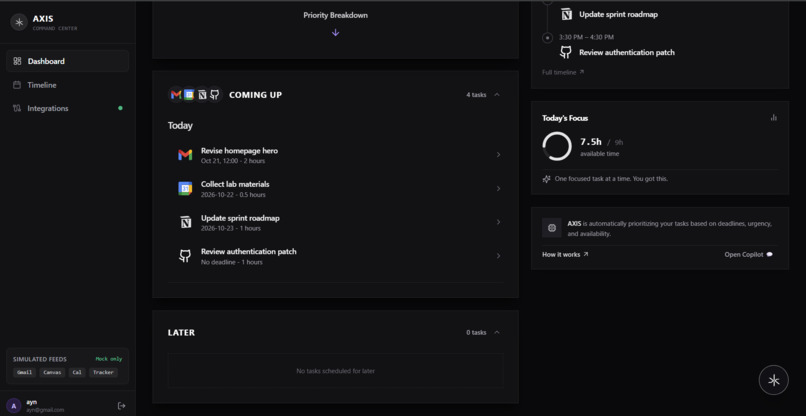
Task: Click the 7.5h available time value
Action: pos(591,142)
